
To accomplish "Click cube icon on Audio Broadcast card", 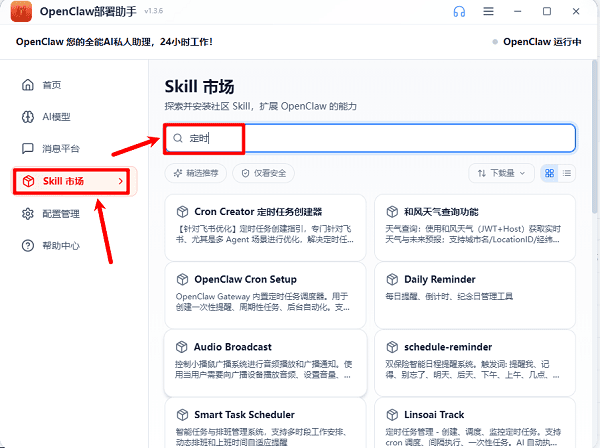I will (181, 347).
